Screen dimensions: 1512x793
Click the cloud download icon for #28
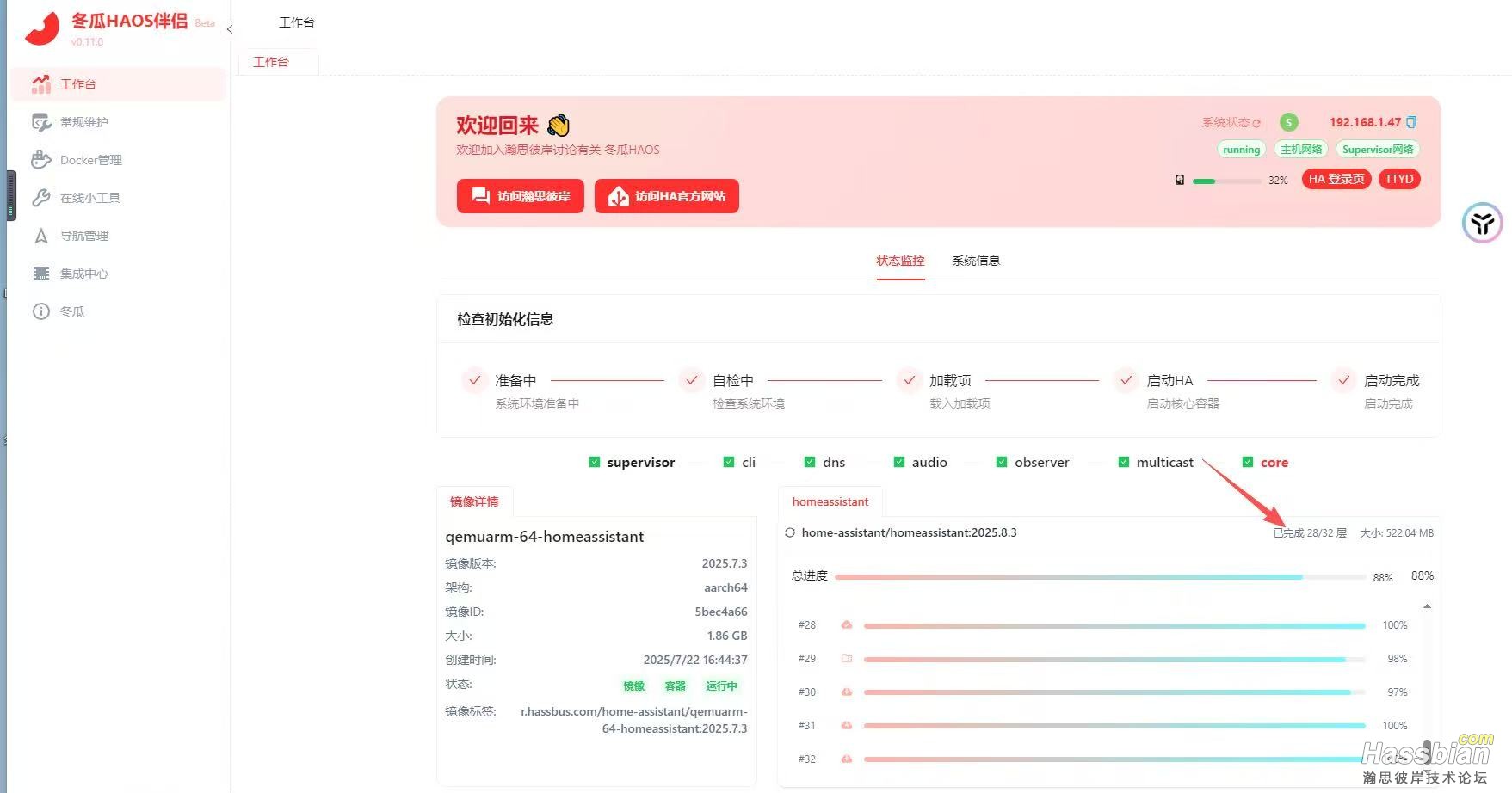pyautogui.click(x=847, y=625)
